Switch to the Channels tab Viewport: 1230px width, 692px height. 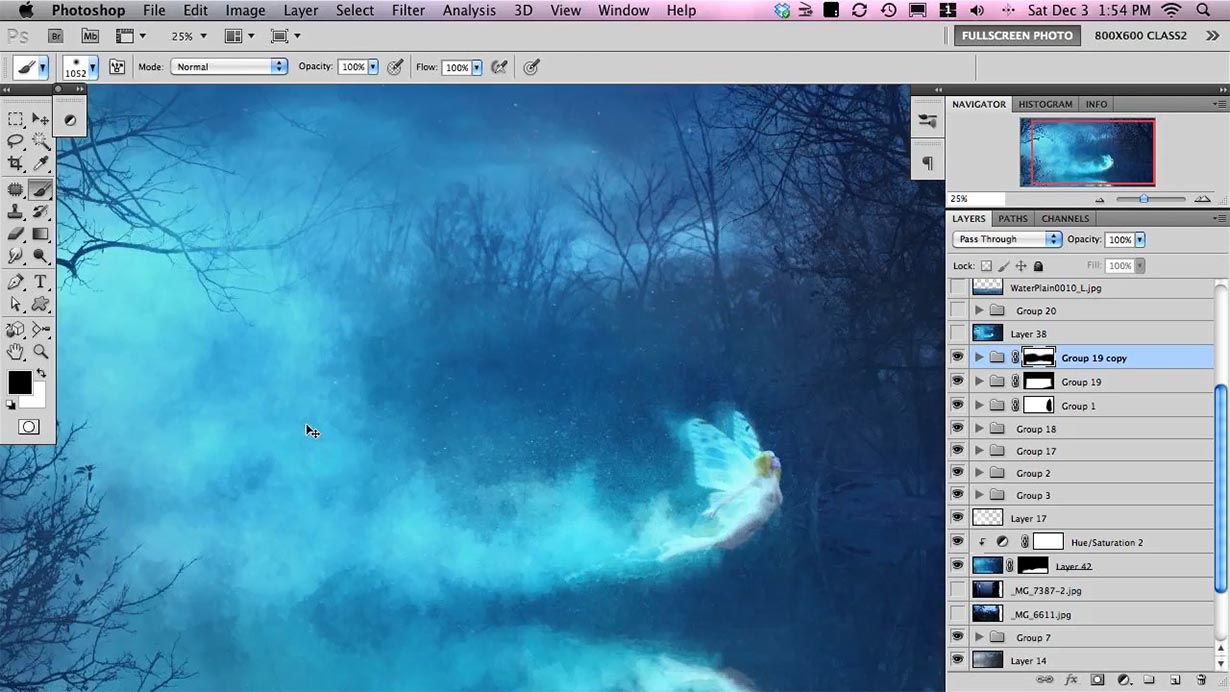pyautogui.click(x=1065, y=219)
